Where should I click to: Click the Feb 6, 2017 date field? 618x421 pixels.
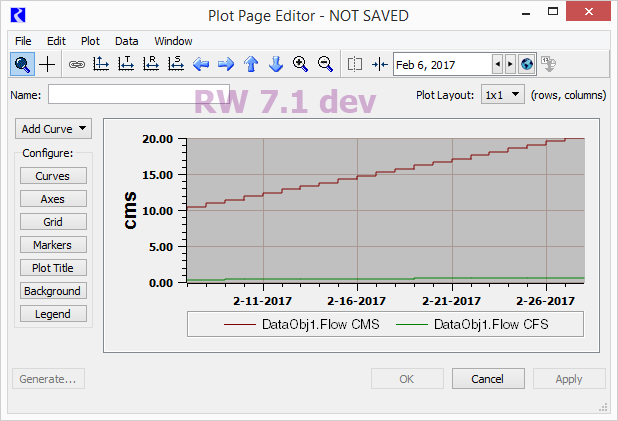point(443,64)
